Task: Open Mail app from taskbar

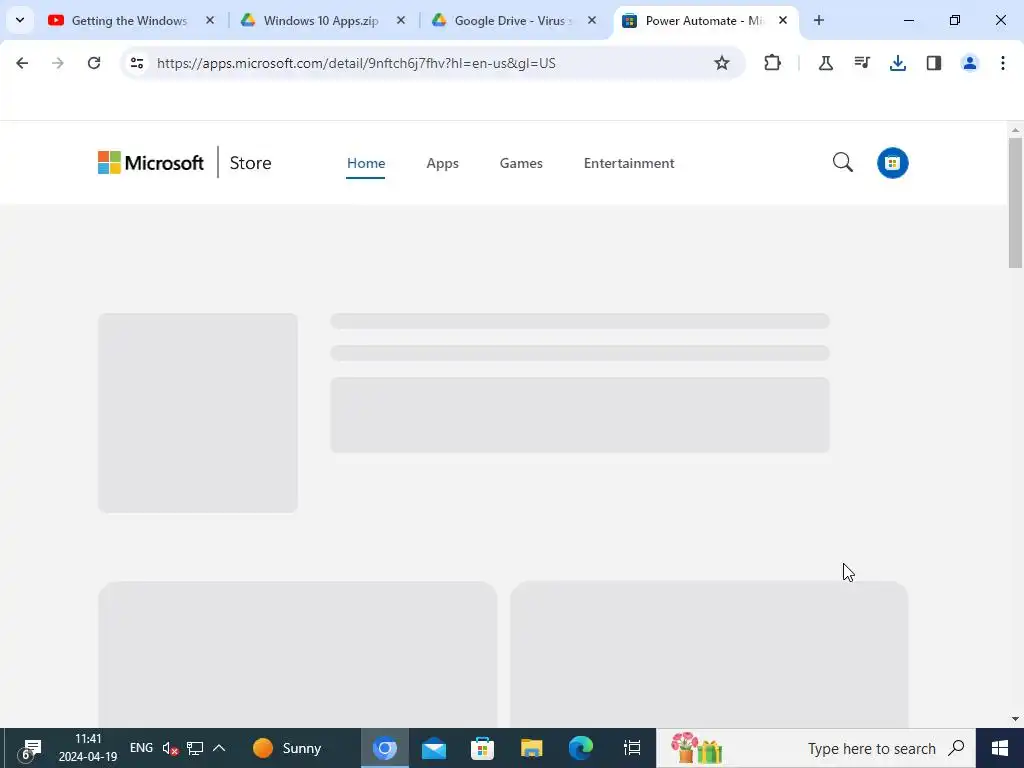Action: (434, 748)
